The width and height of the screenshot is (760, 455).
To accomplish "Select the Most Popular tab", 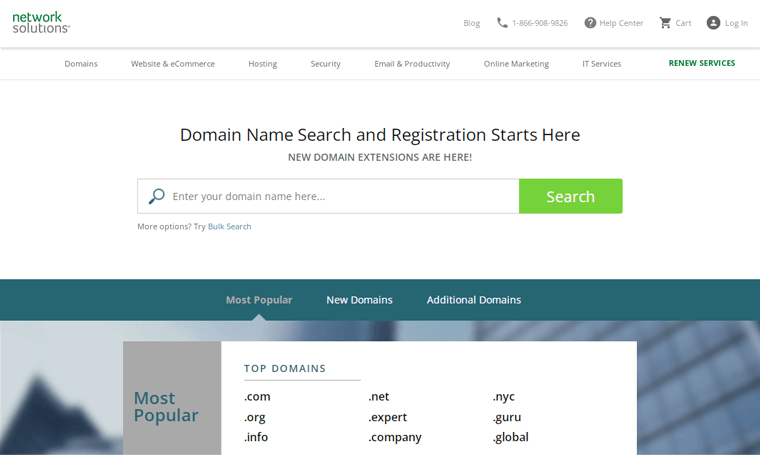I will (259, 300).
